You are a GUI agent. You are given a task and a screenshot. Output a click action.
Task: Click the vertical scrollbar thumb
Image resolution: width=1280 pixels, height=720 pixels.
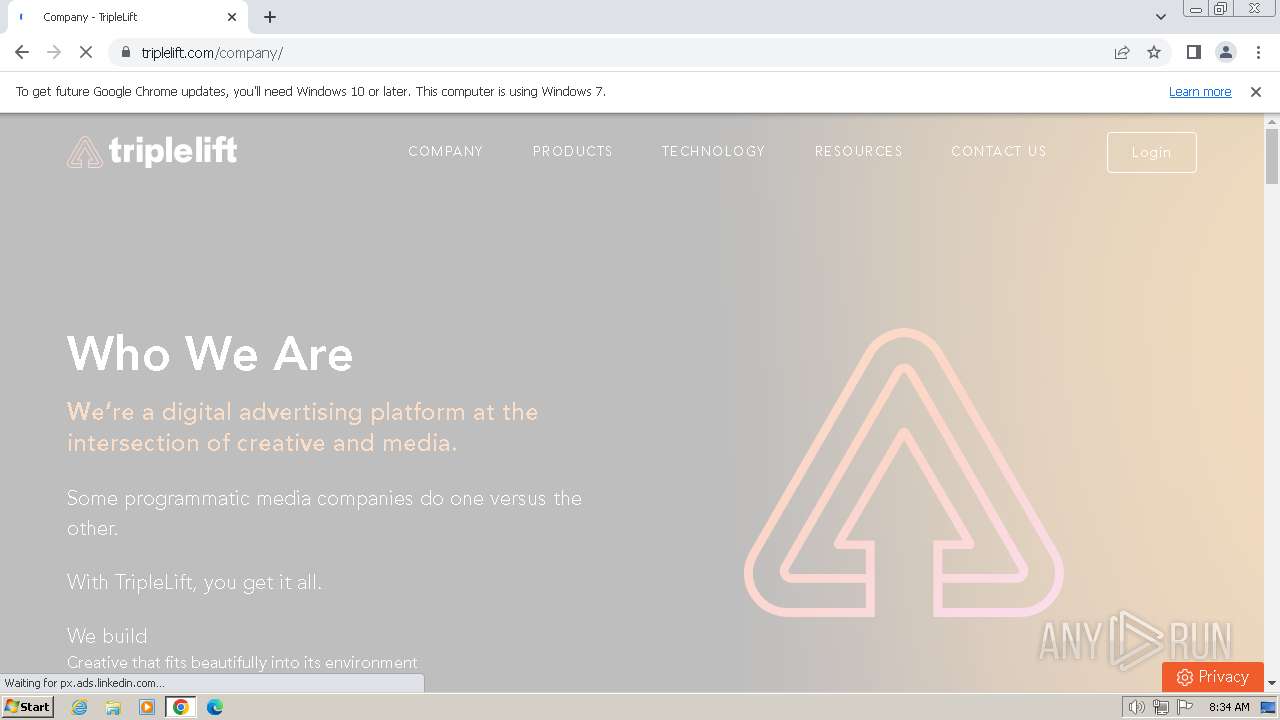click(1272, 157)
